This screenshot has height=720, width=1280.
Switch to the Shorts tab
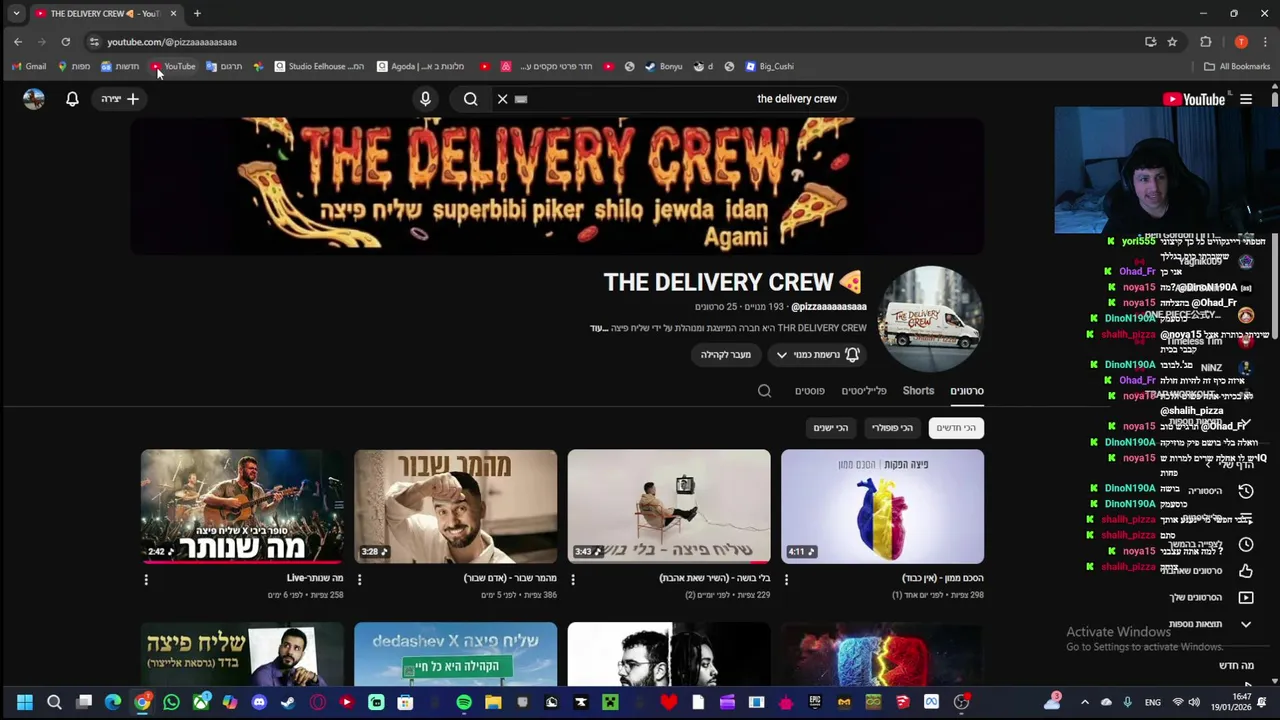pyautogui.click(x=918, y=391)
